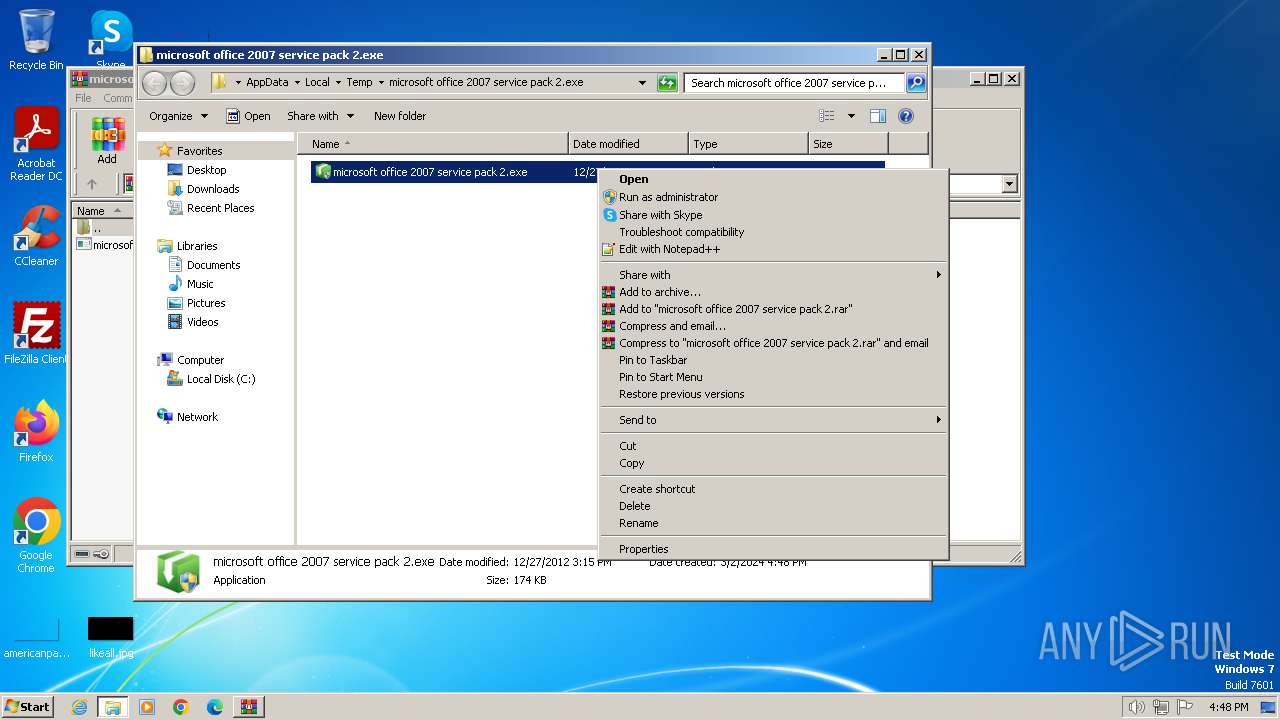The height and width of the screenshot is (720, 1280).
Task: Launch CCleaner desktop shortcut
Action: (36, 236)
